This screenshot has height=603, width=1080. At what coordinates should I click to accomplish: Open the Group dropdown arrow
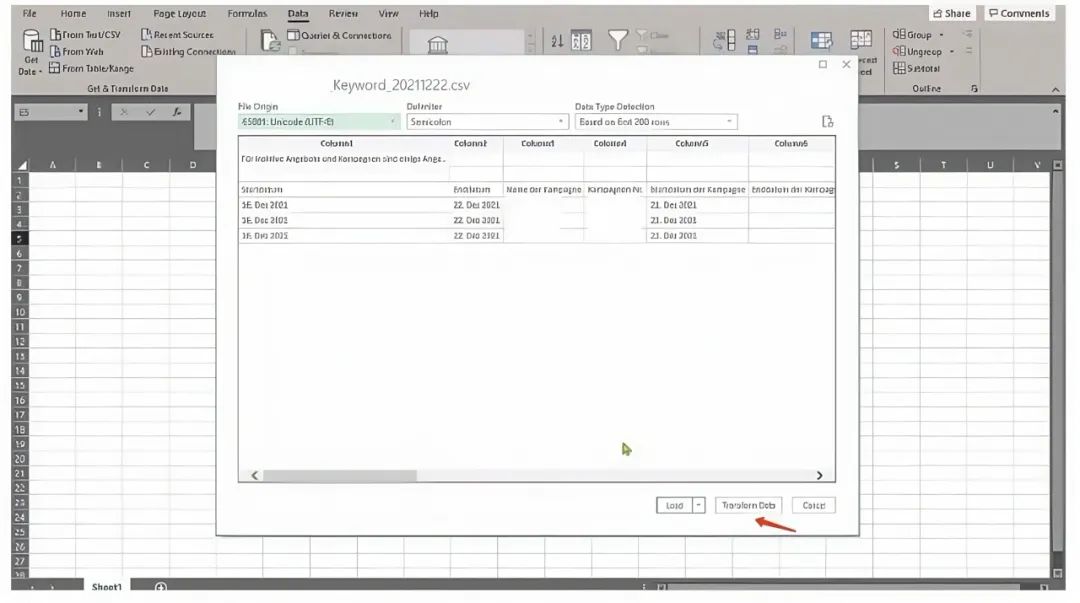942,35
